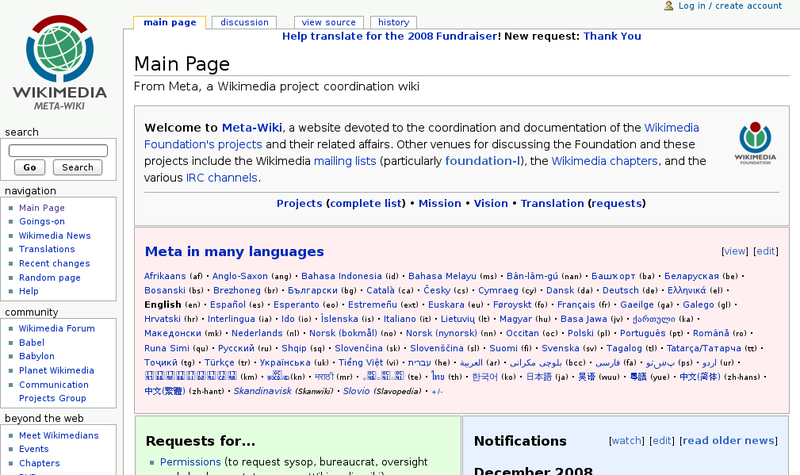Switch to the discussion tab
Image resolution: width=800 pixels, height=475 pixels.
244,22
